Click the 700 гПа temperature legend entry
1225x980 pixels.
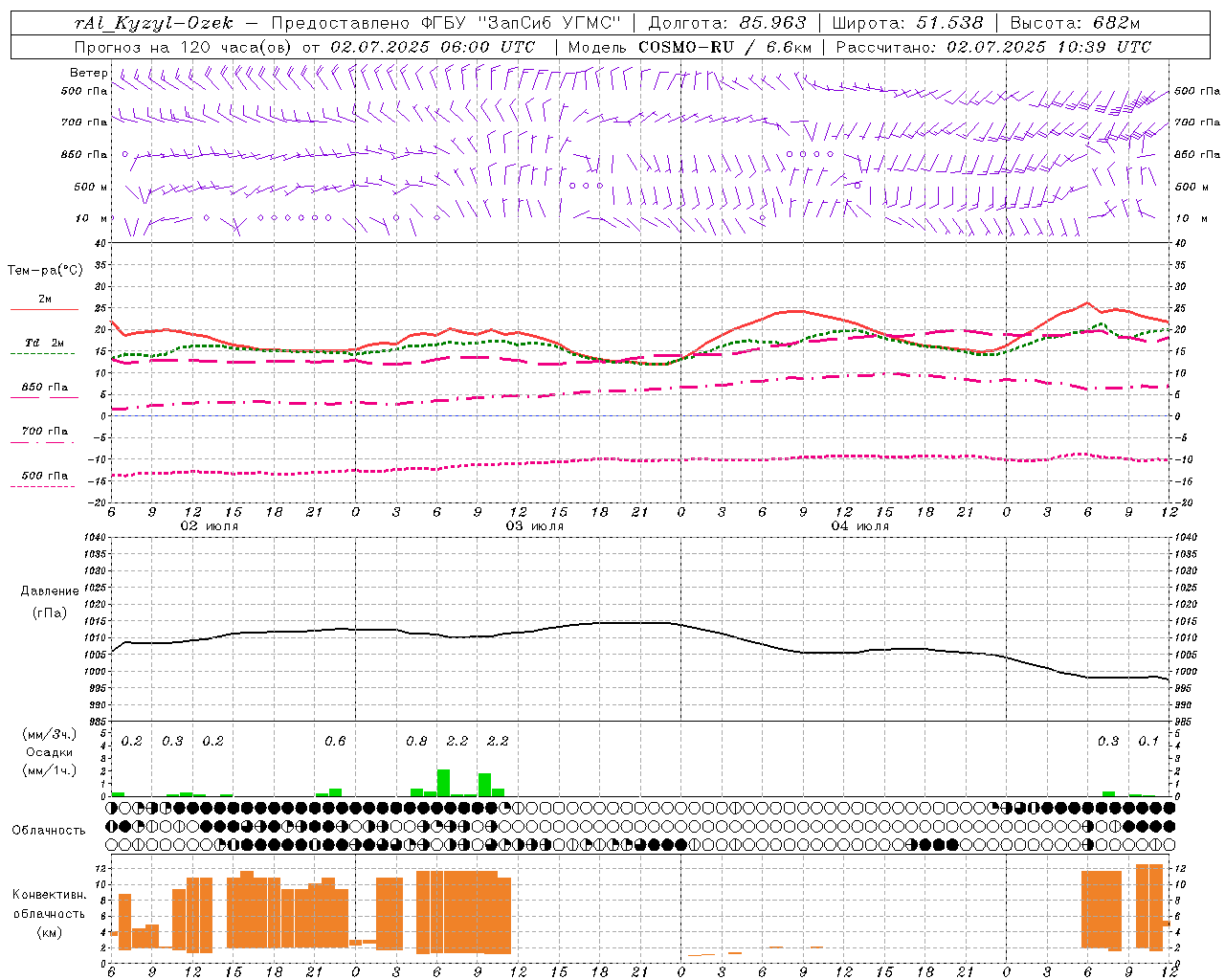click(45, 431)
